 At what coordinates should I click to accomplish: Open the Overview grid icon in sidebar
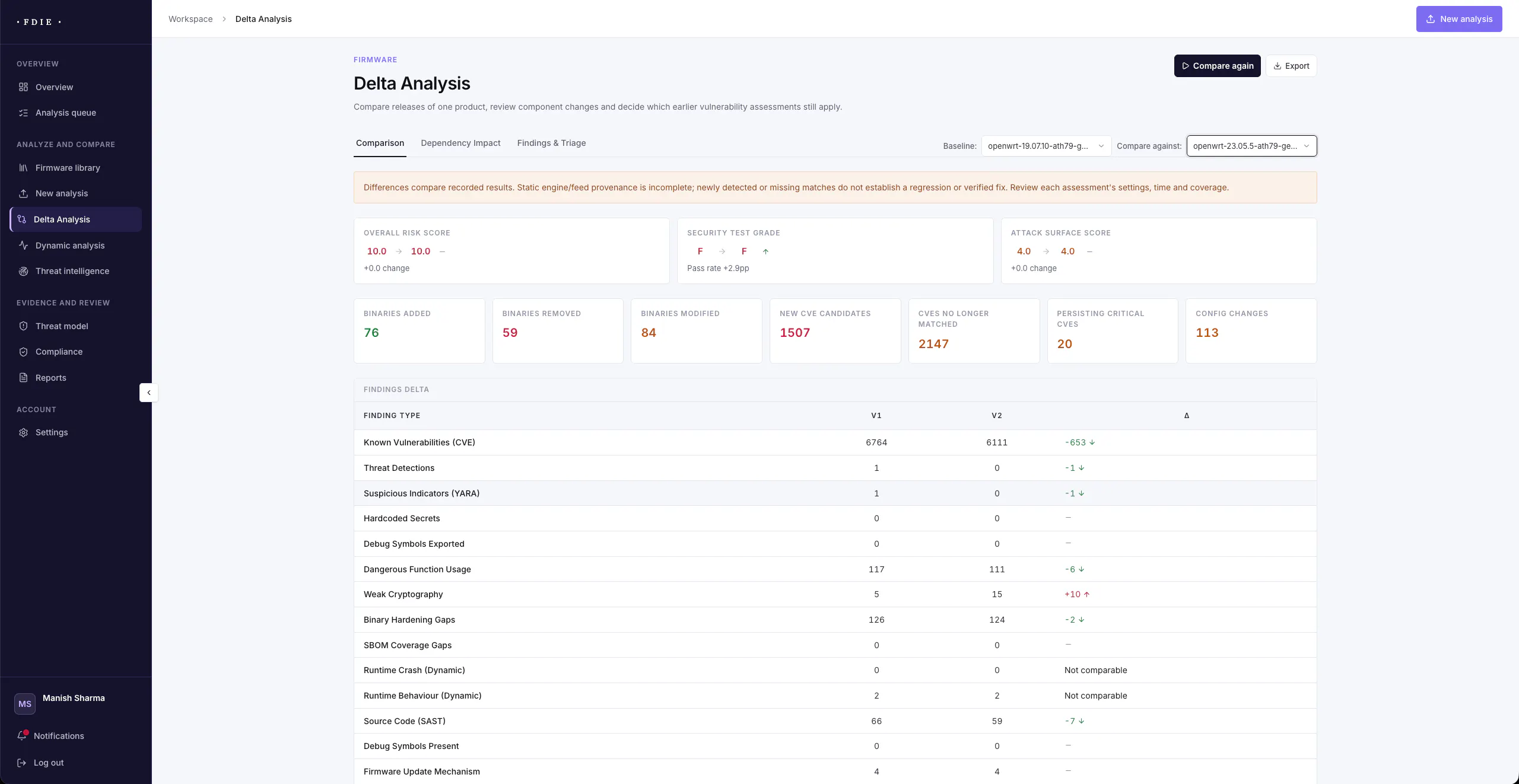coord(23,87)
